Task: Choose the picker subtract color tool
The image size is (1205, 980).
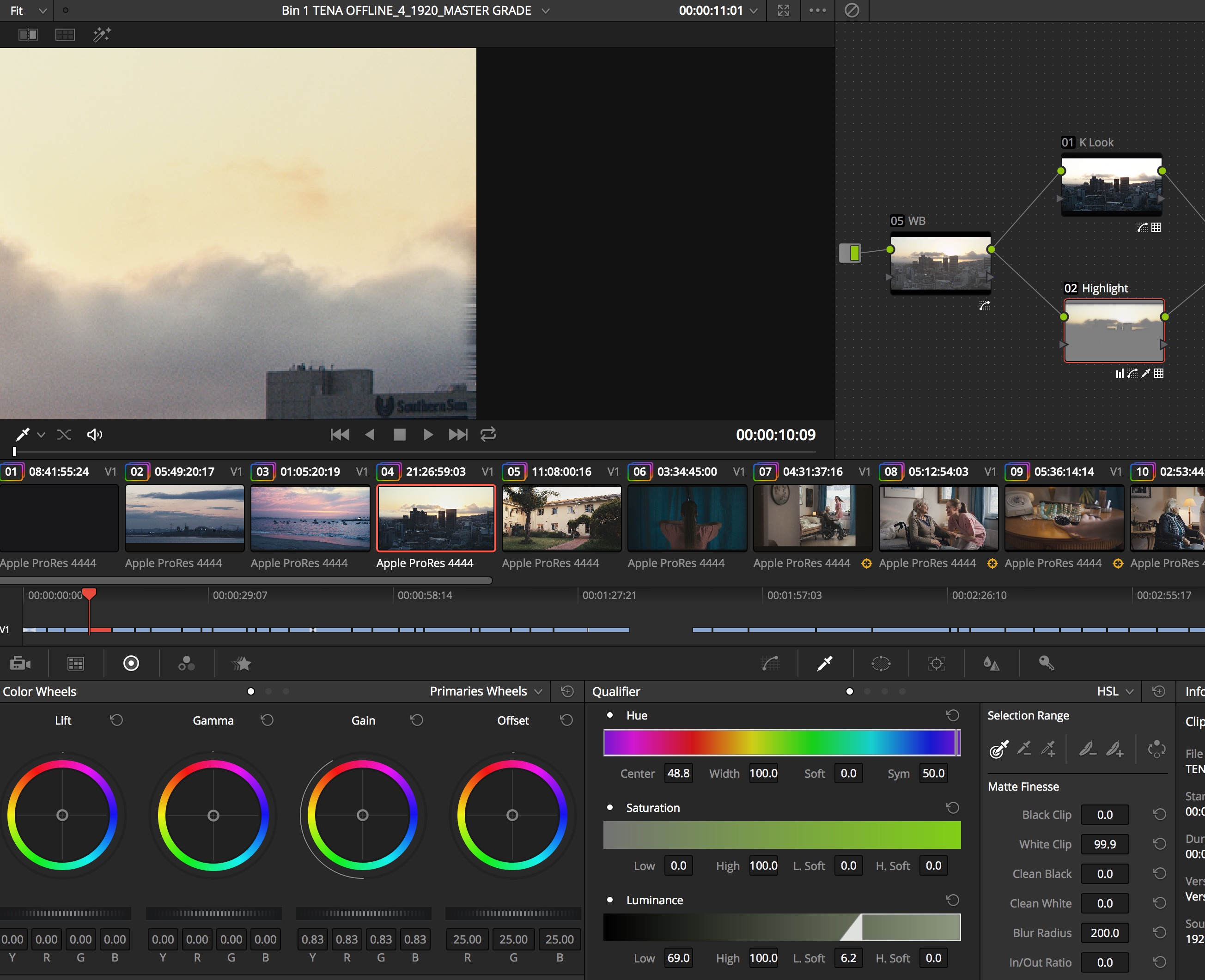Action: point(1024,749)
